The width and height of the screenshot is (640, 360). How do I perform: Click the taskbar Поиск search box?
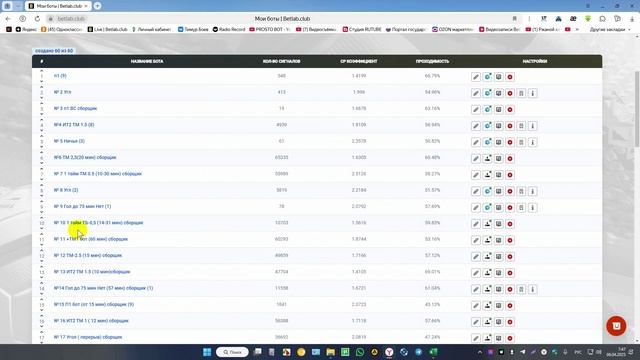point(232,352)
